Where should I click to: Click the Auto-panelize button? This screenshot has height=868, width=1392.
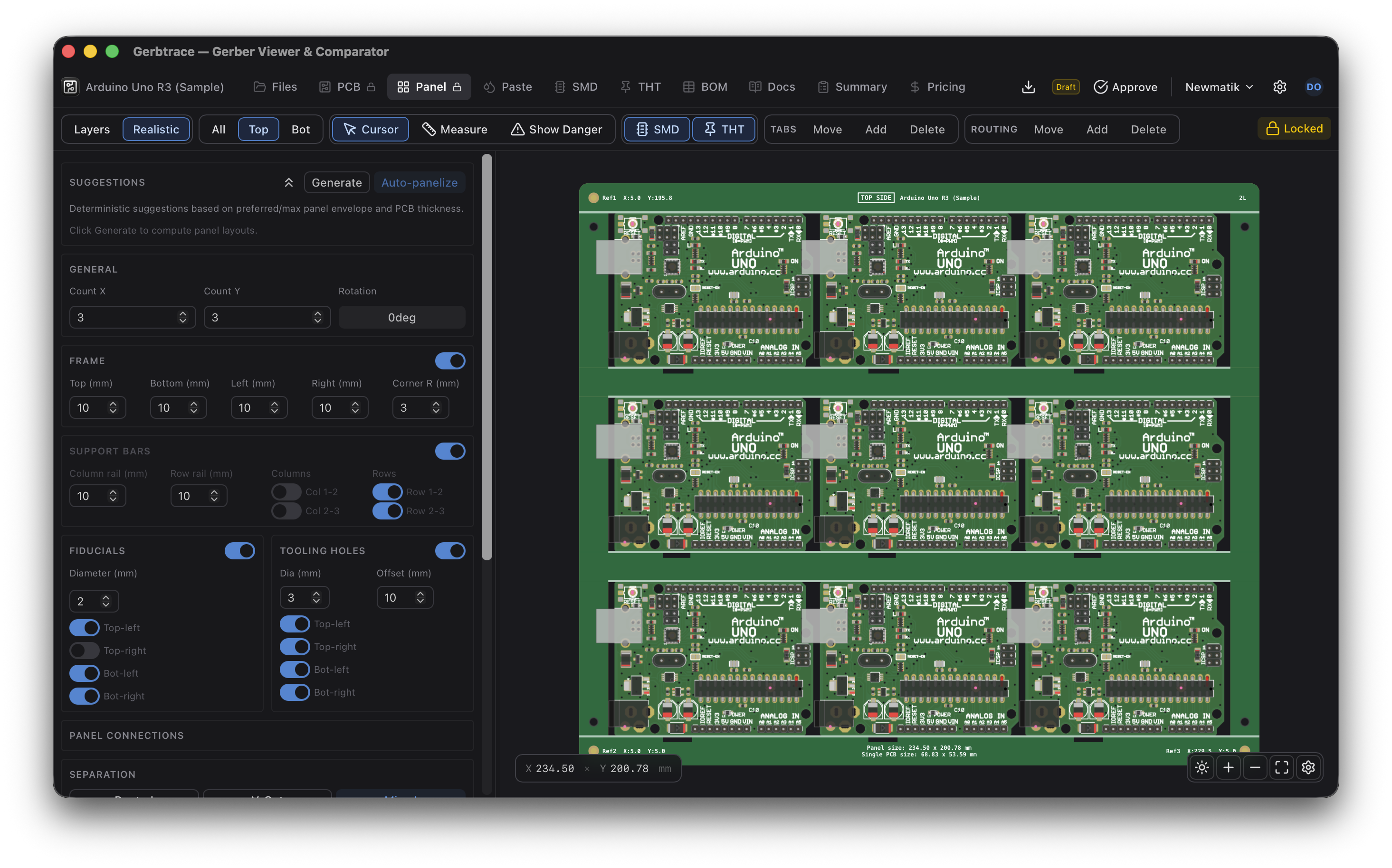[419, 182]
